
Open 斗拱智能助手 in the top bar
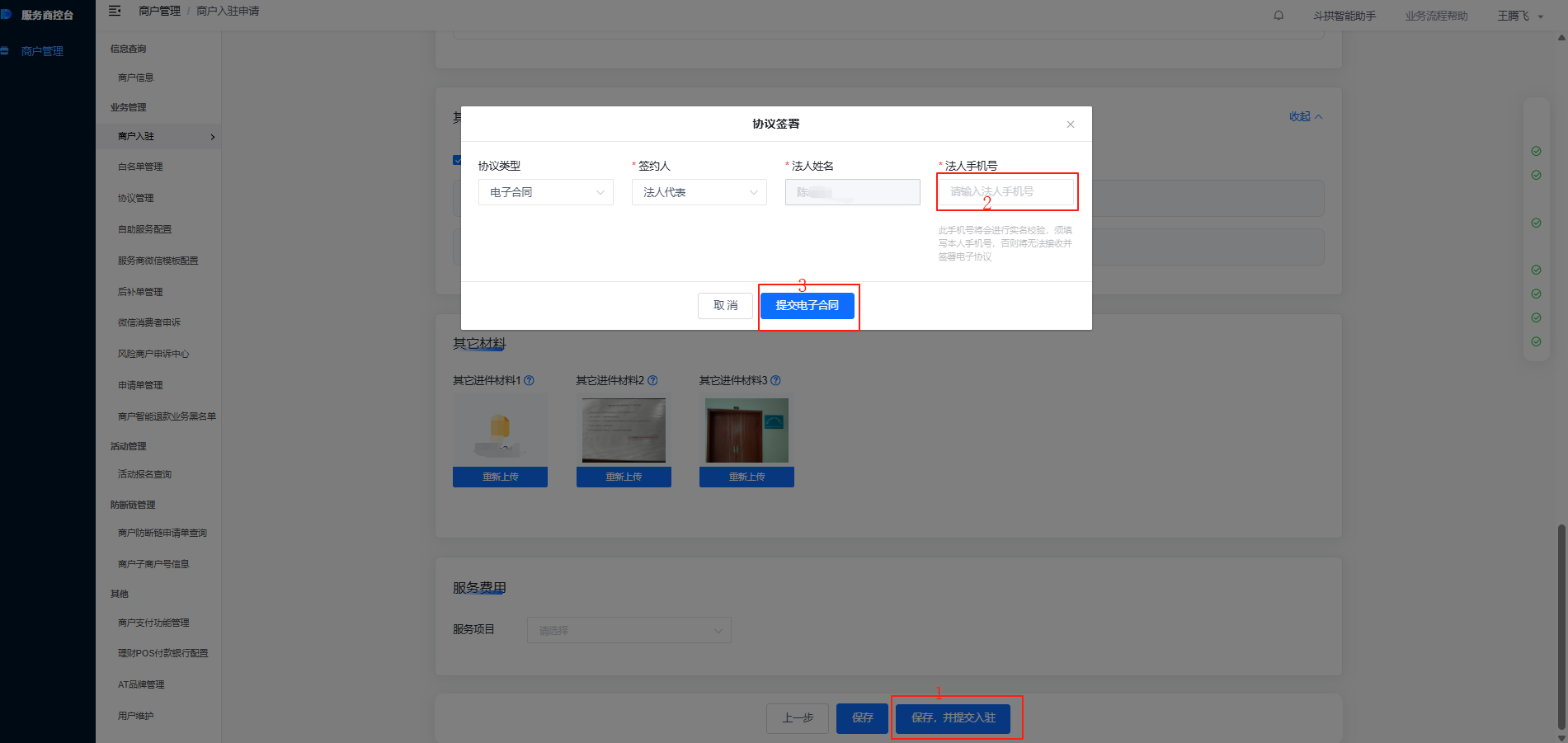[1344, 16]
